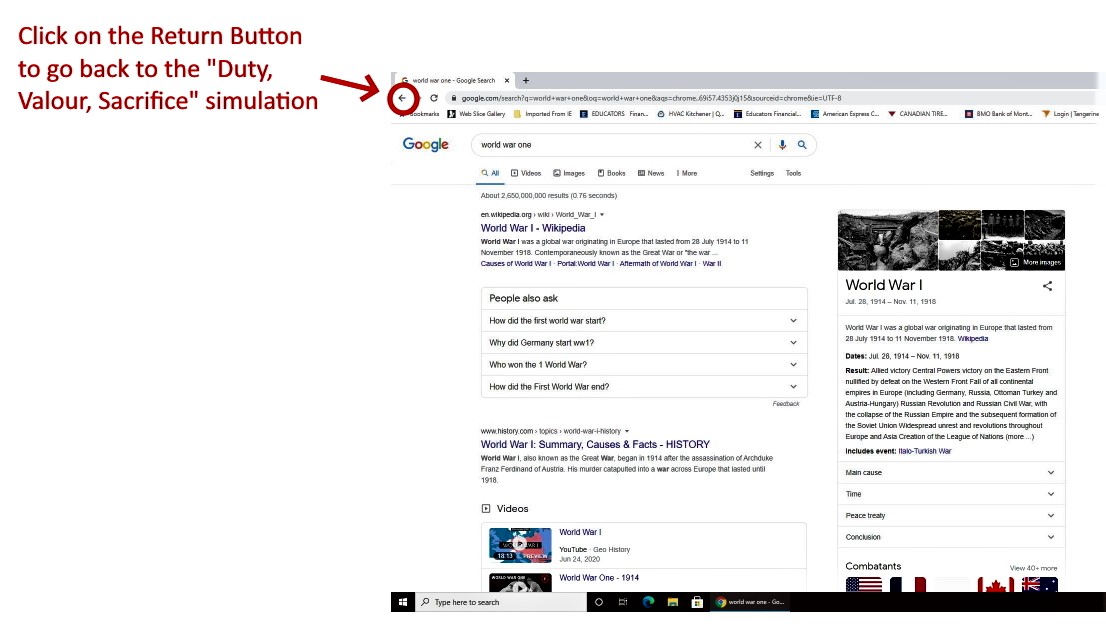The image size is (1106, 642).
Task: Open 'More images' in the knowledge panel
Action: pyautogui.click(x=1035, y=262)
